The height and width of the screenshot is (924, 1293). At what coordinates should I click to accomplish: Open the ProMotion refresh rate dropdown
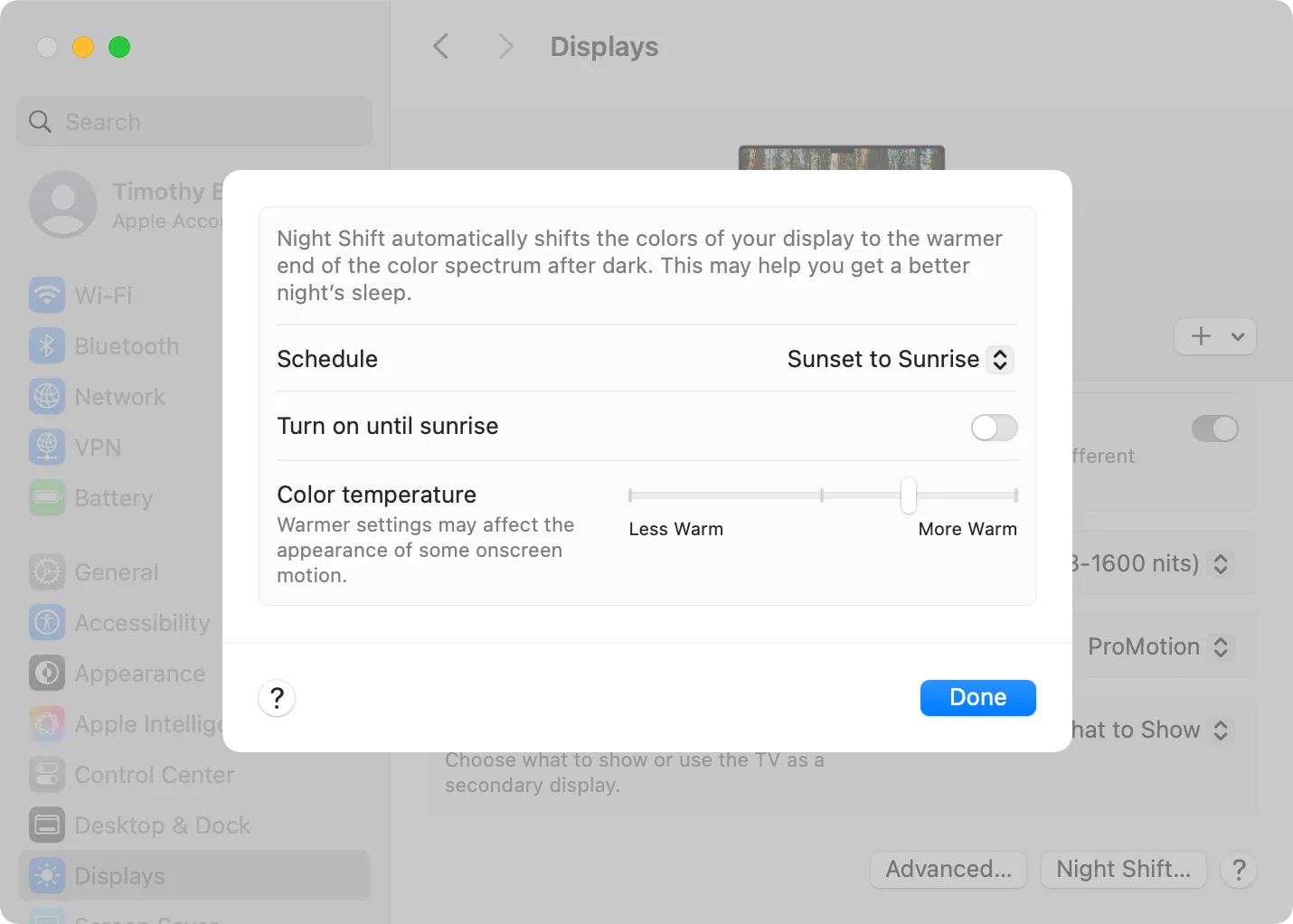pyautogui.click(x=1159, y=647)
